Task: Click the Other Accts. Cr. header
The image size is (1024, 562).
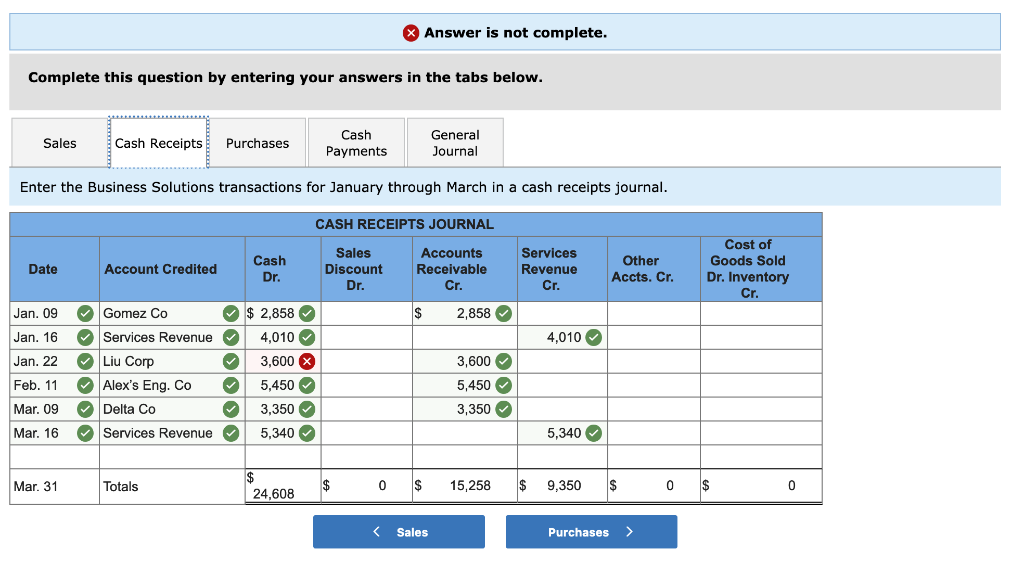Action: [x=654, y=269]
